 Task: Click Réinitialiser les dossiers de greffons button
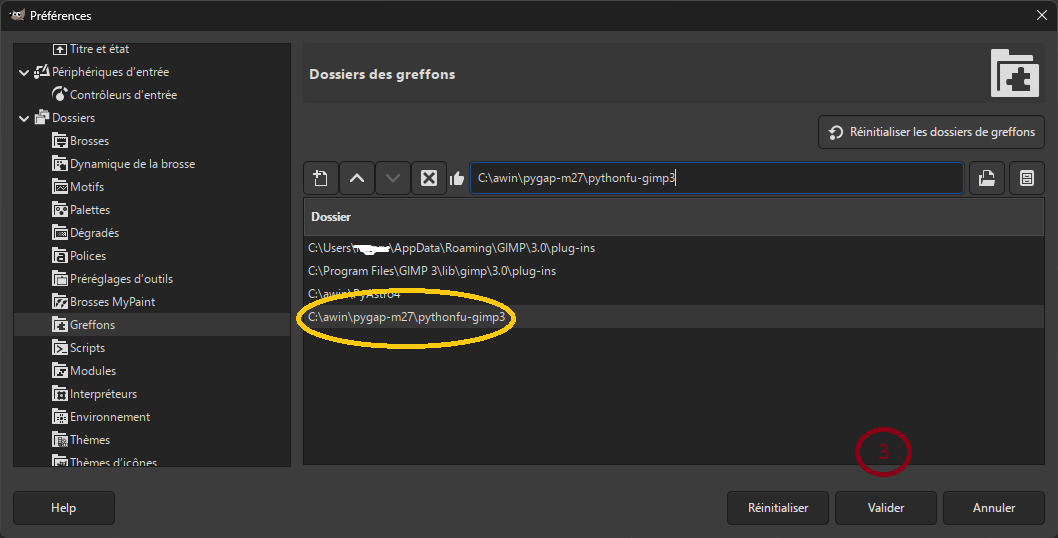click(931, 132)
